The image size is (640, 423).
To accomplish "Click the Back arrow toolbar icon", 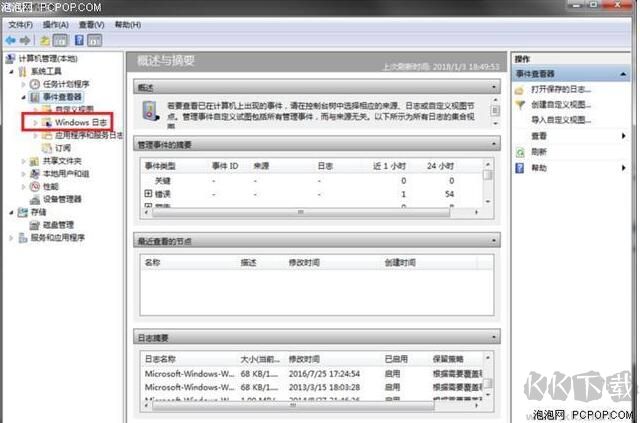I will (11, 40).
